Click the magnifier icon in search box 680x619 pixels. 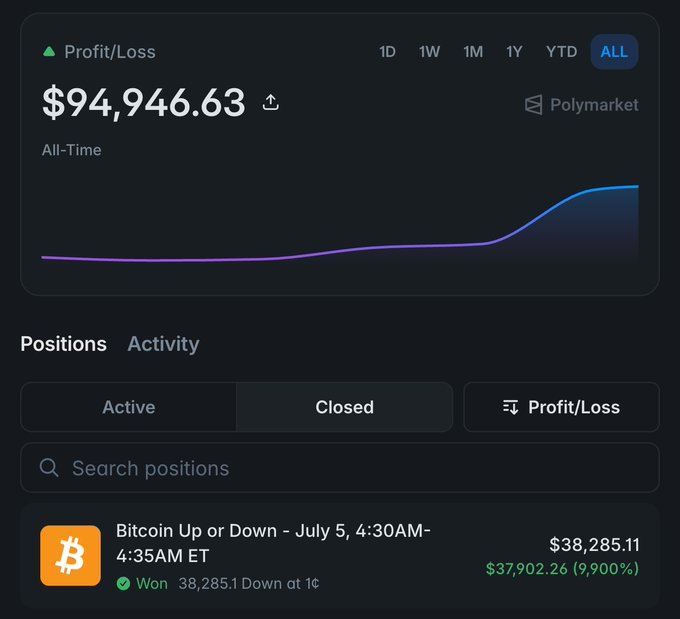point(49,468)
